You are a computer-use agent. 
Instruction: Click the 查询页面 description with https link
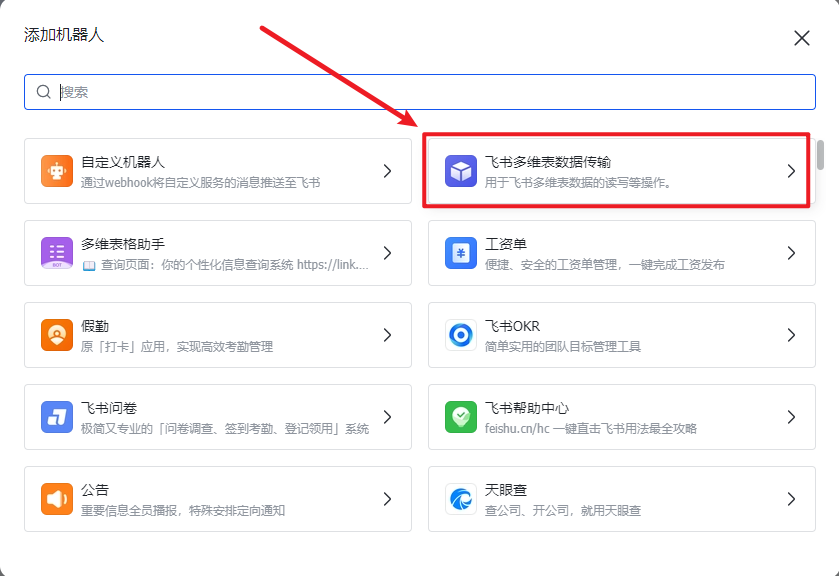[x=225, y=265]
